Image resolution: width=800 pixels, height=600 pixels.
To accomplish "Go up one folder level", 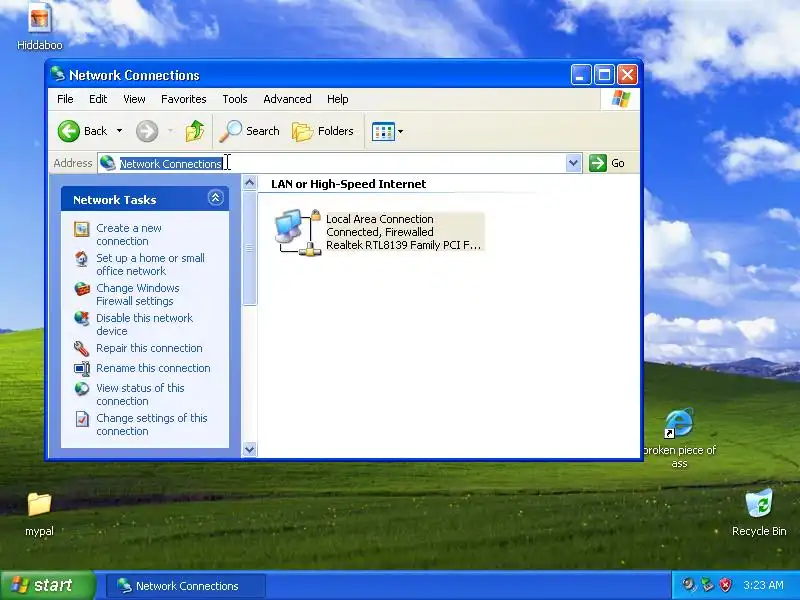I will point(194,131).
